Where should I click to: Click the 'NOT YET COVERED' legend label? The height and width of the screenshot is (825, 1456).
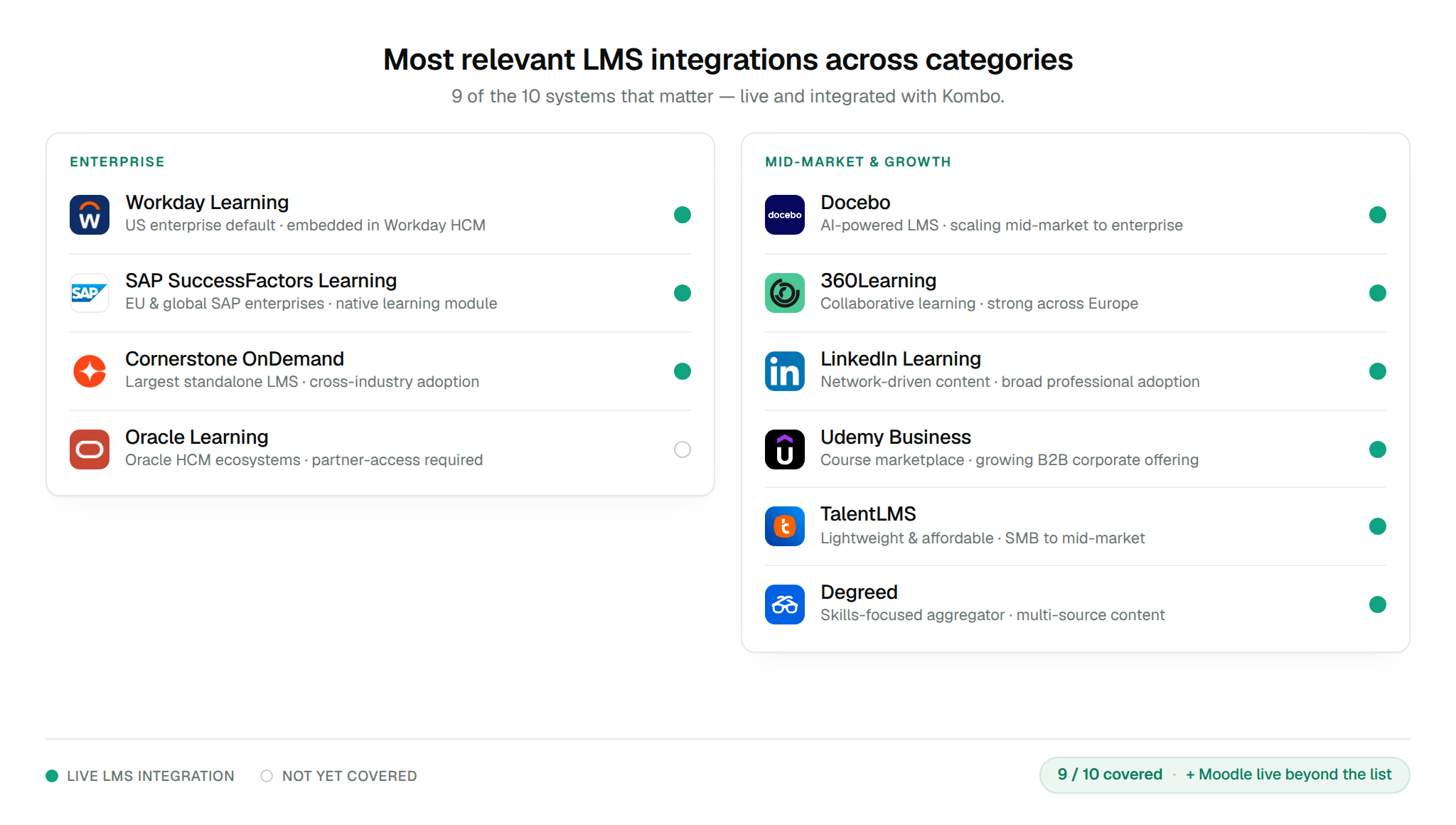click(350, 776)
